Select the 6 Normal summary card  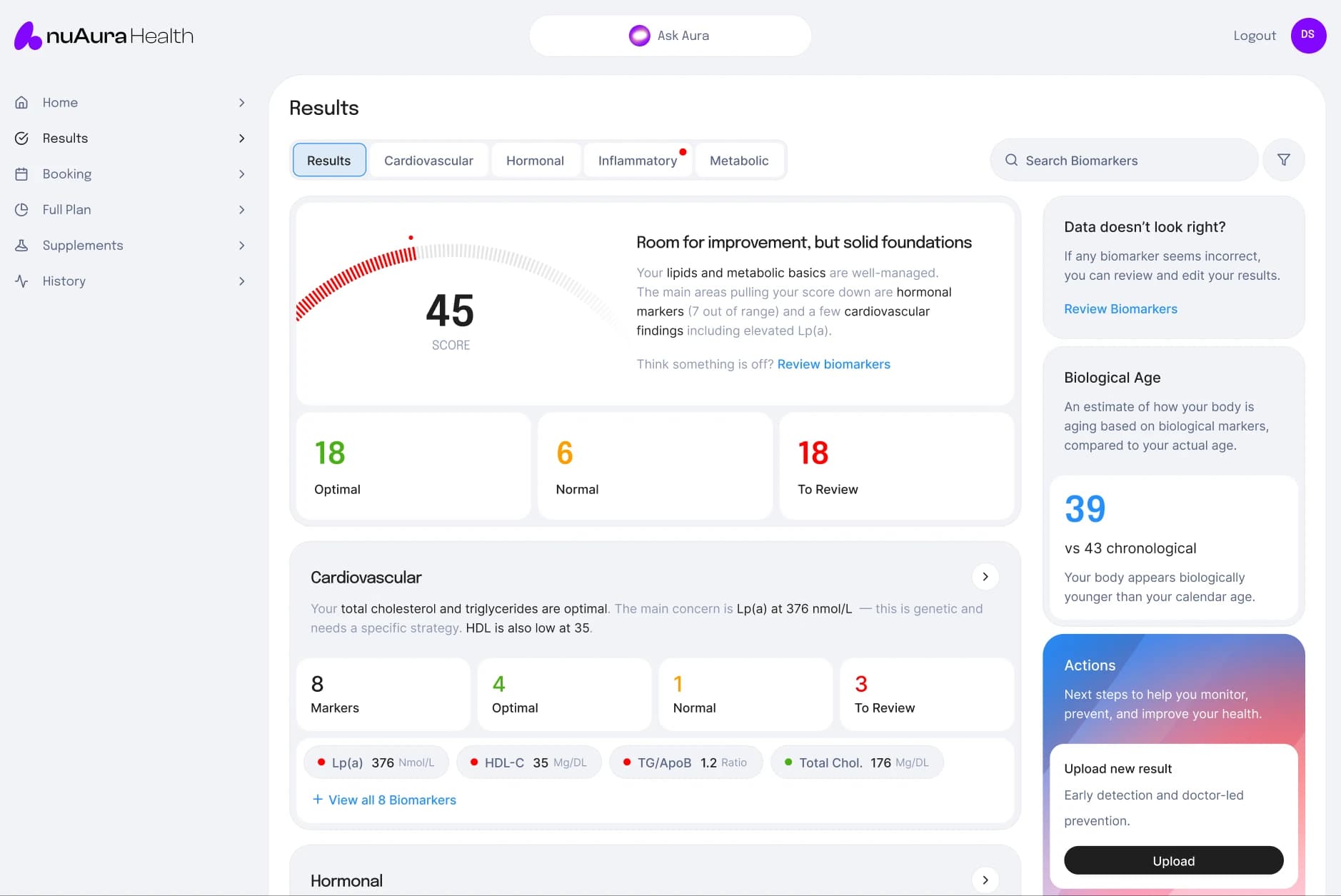tap(655, 465)
